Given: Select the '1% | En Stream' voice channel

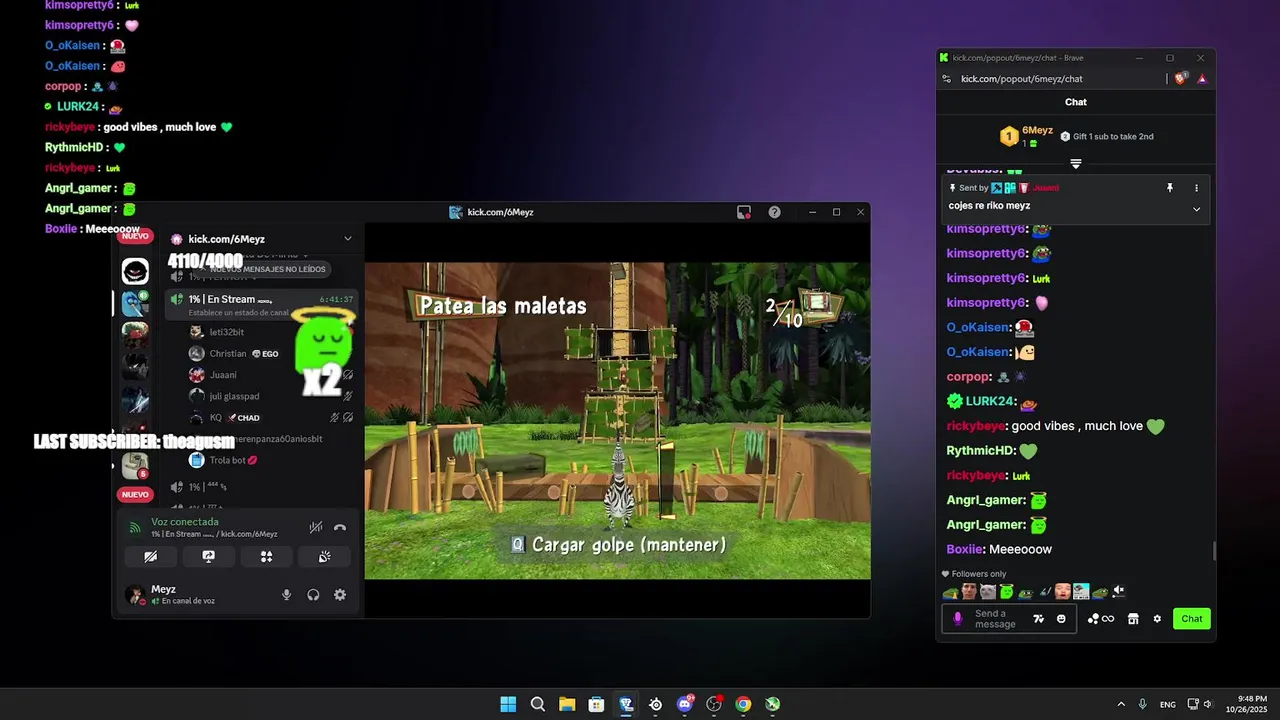Looking at the screenshot, I should coord(261,304).
